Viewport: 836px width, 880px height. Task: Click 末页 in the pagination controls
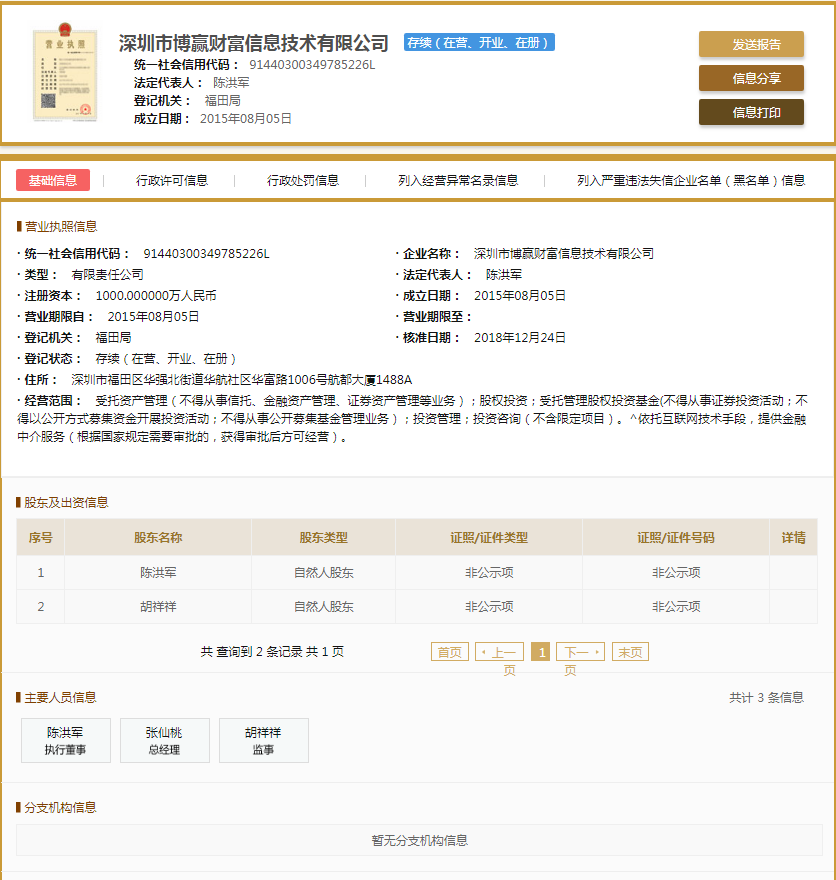click(x=630, y=650)
